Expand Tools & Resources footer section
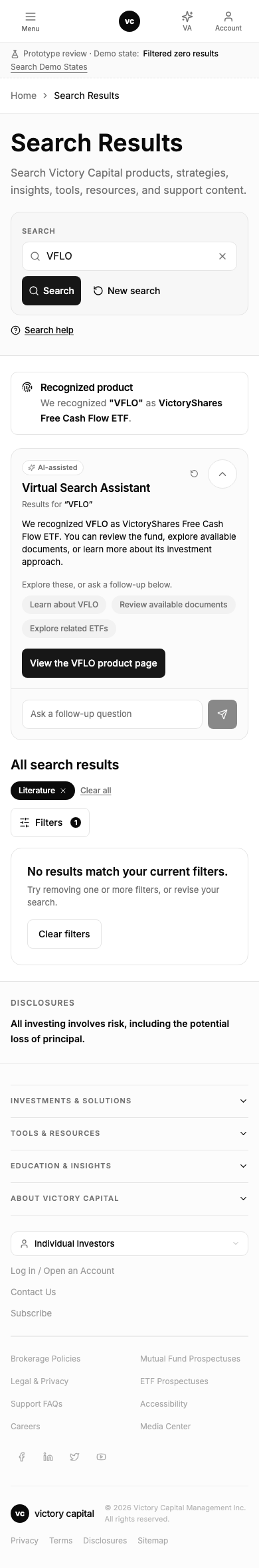259x1568 pixels. click(129, 1133)
